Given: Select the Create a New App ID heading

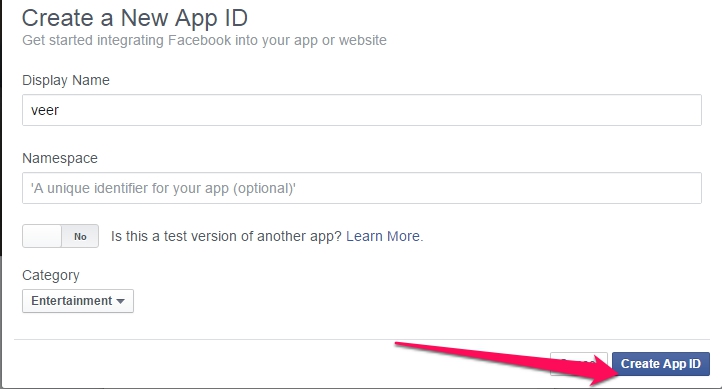Looking at the screenshot, I should pyautogui.click(x=135, y=18).
